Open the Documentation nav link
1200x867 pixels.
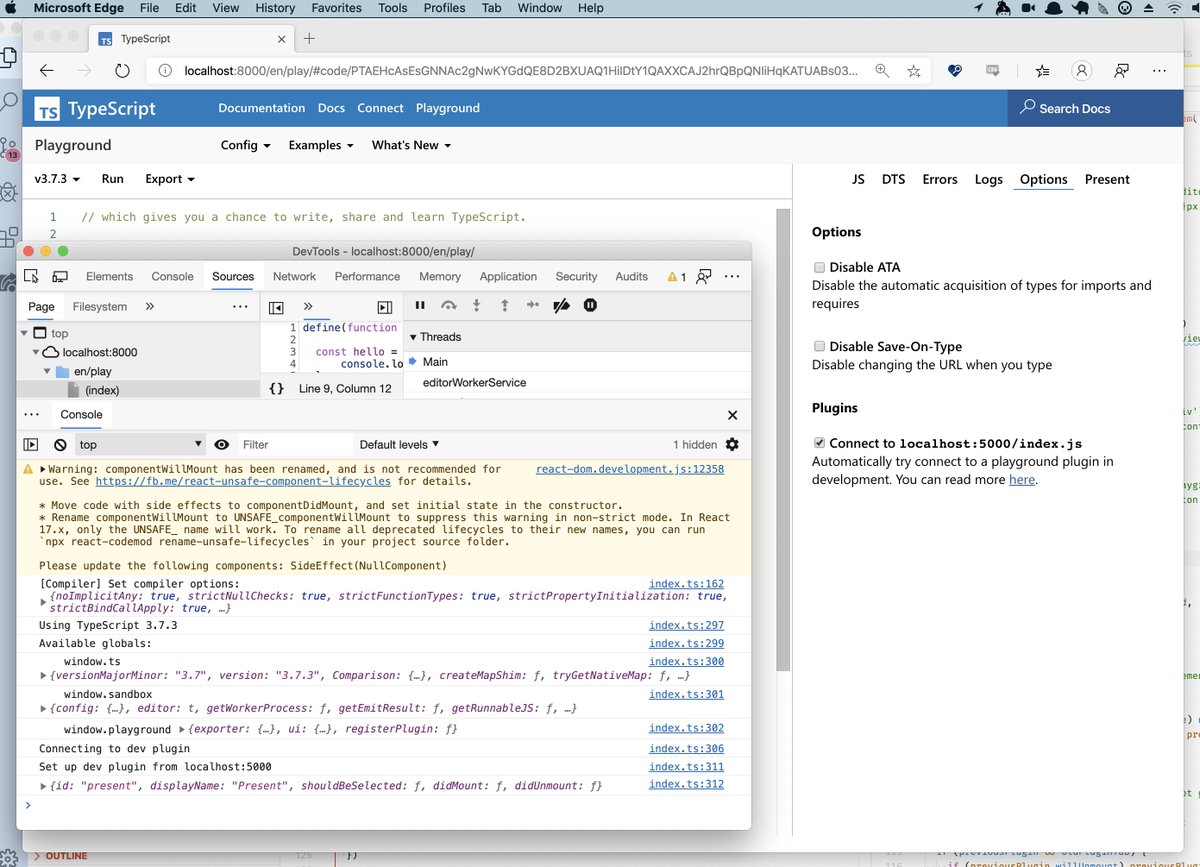point(262,108)
